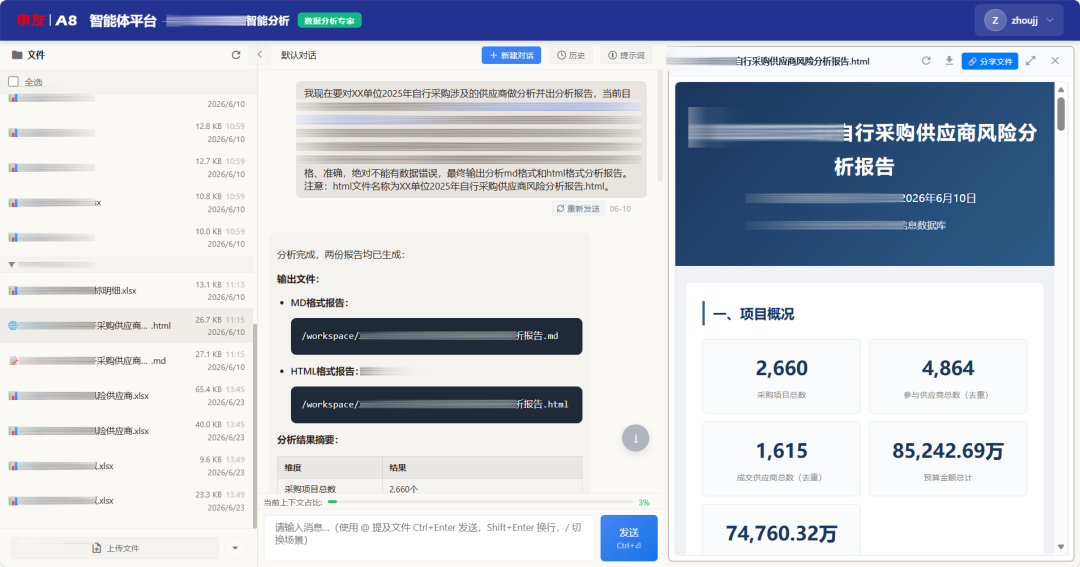The width and height of the screenshot is (1080, 567).
Task: Click the 一、项目概况 section heading
Action: coord(753,314)
